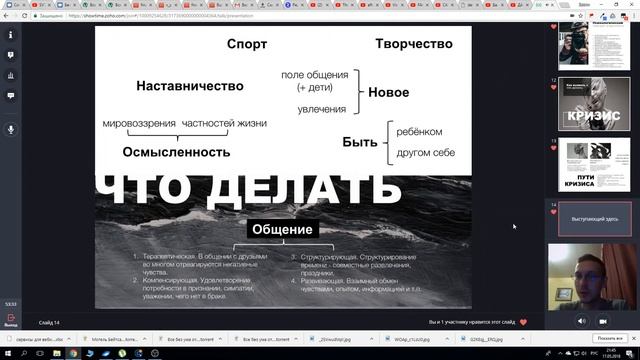
Task: Select the 'Выступающий здесь' slide 14 thumbnail
Action: 594,219
